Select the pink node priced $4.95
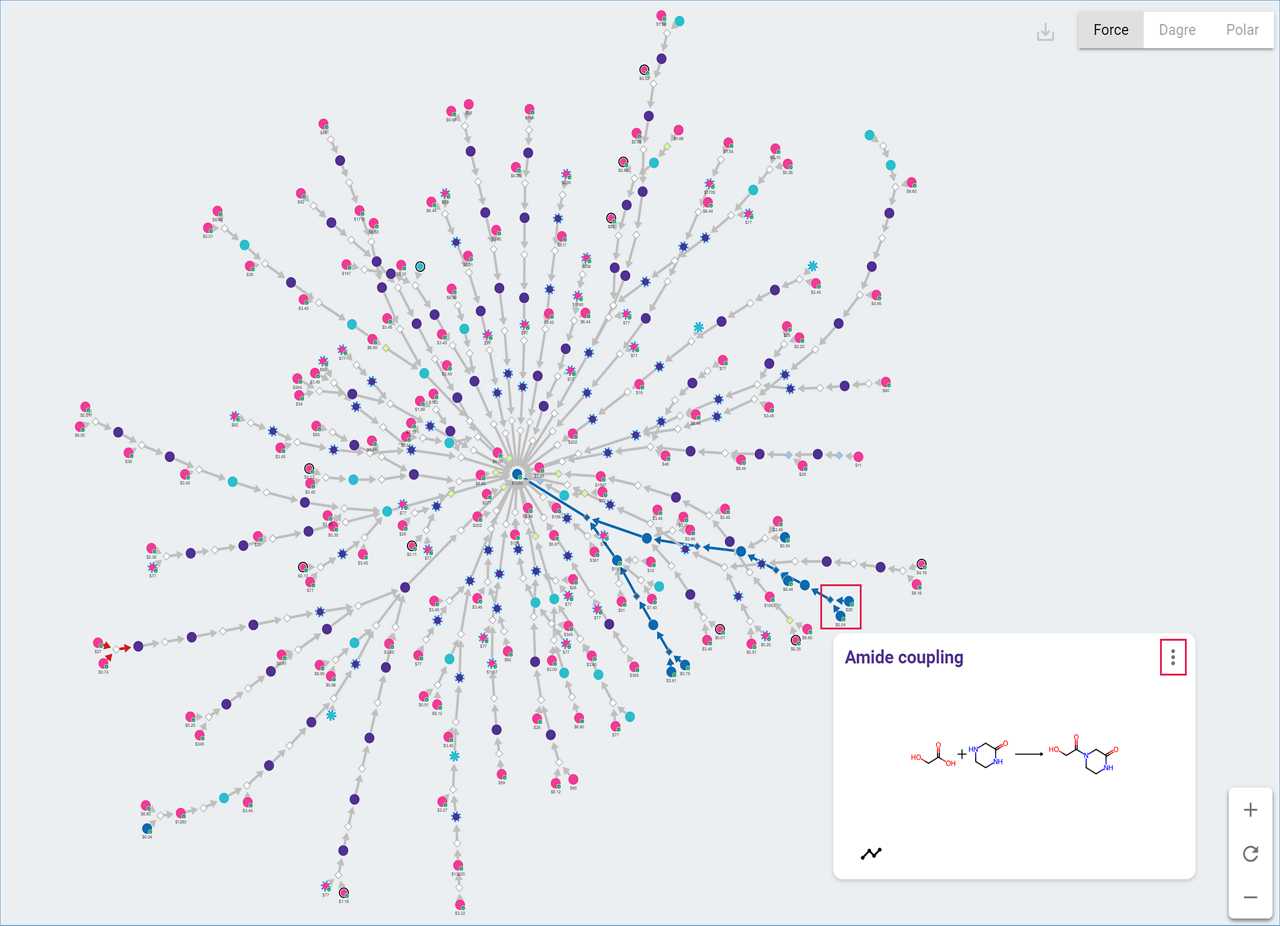 point(875,295)
